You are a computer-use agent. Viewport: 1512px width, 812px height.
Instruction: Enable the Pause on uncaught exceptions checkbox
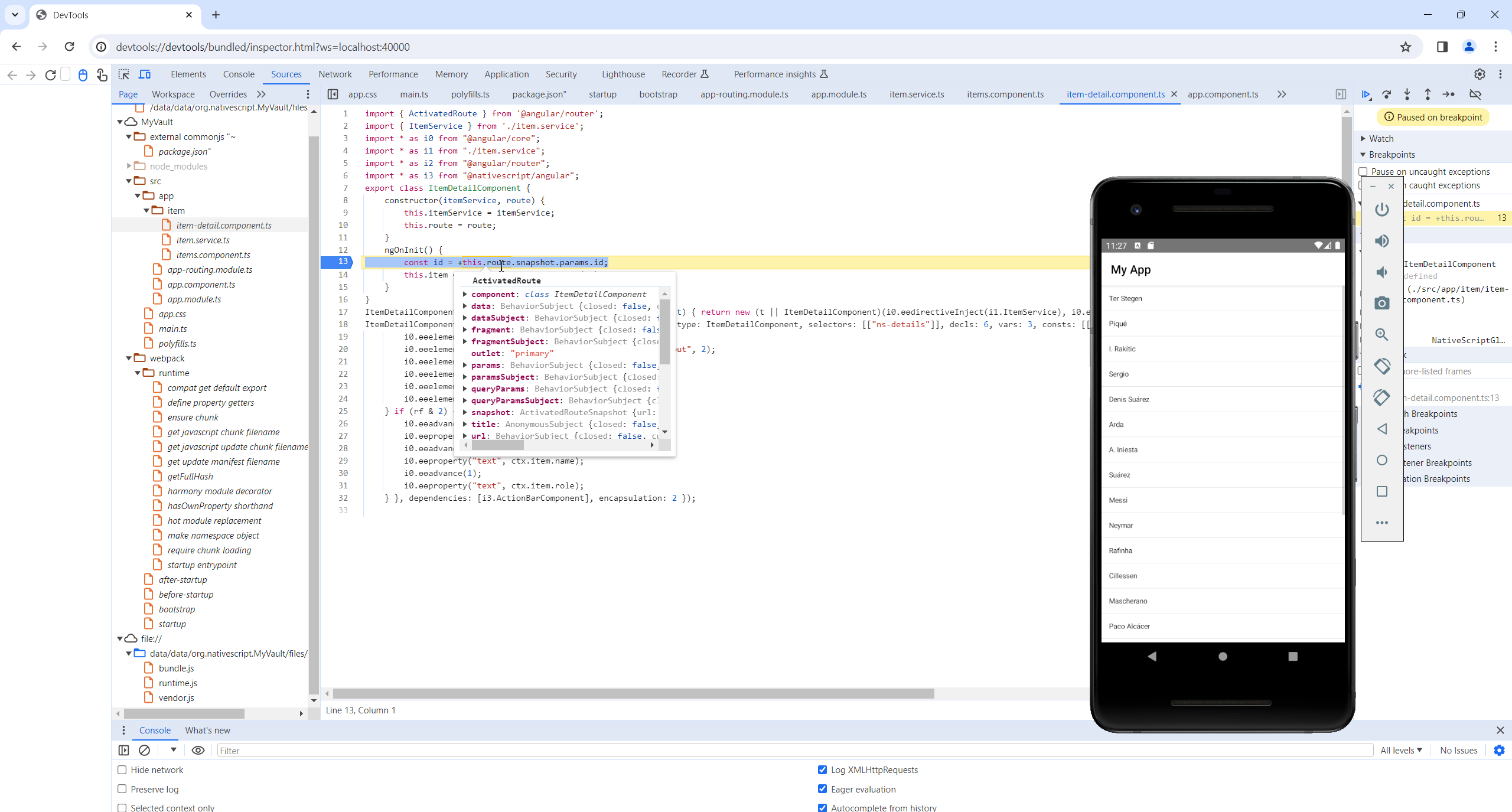[x=1363, y=171]
